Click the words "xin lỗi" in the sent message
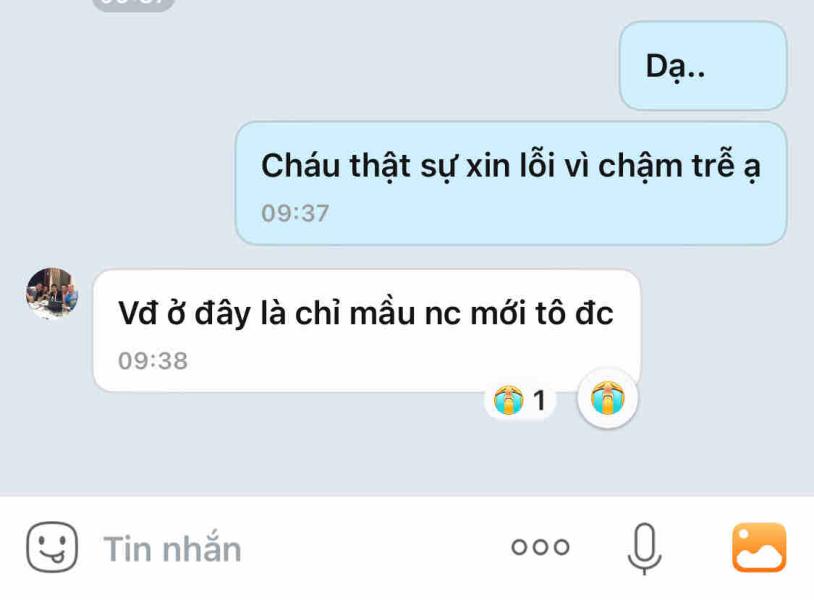This screenshot has height=600, width=814. click(x=504, y=166)
